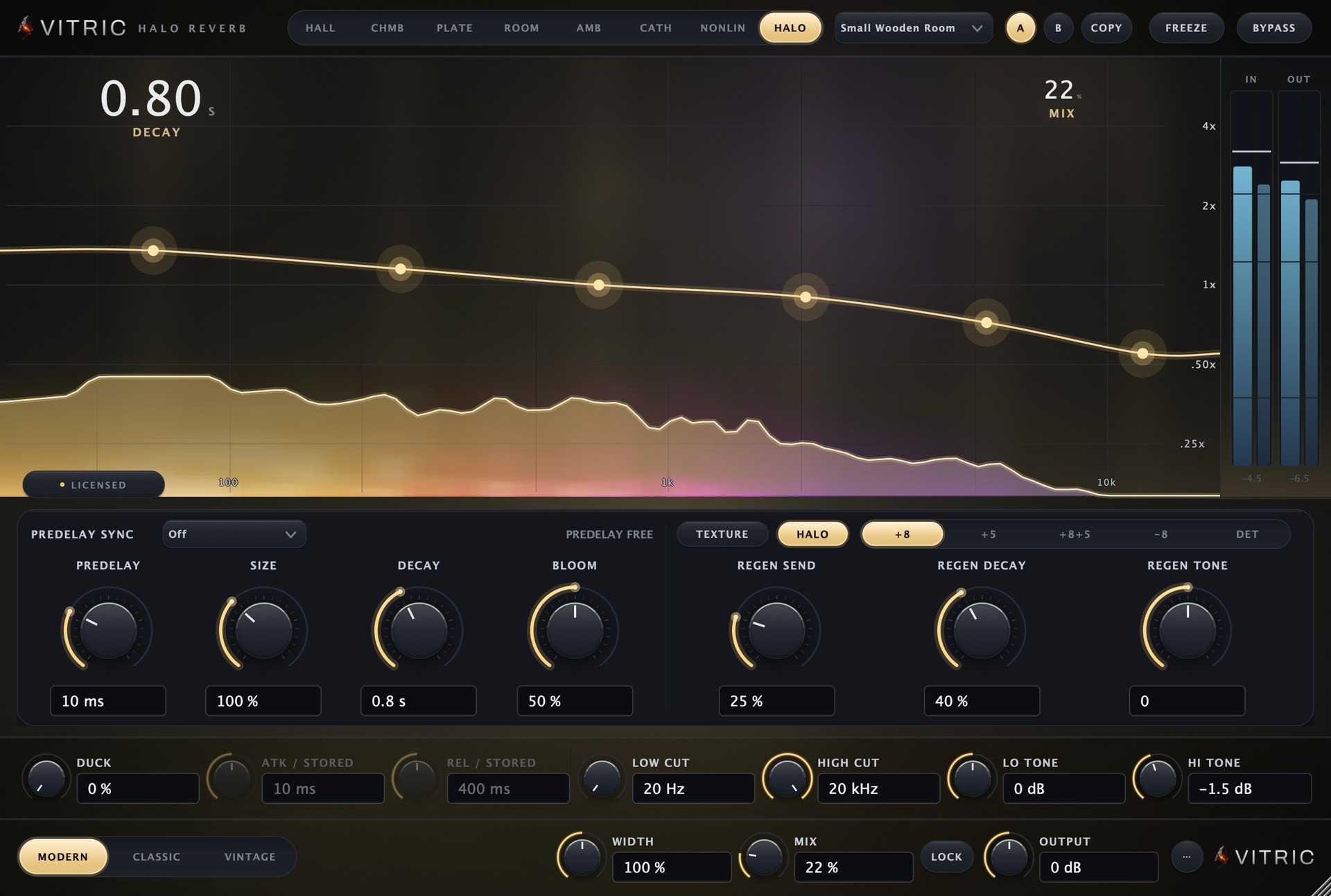Open the Small Wooden Room preset dropdown

[913, 28]
